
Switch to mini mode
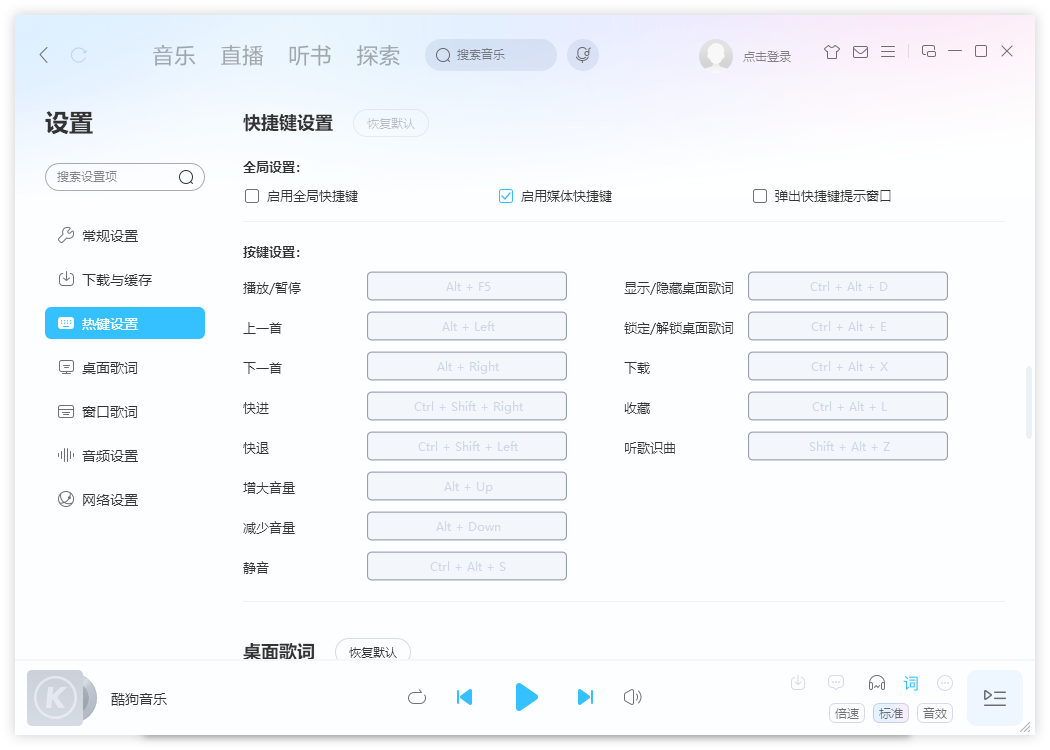tap(931, 50)
